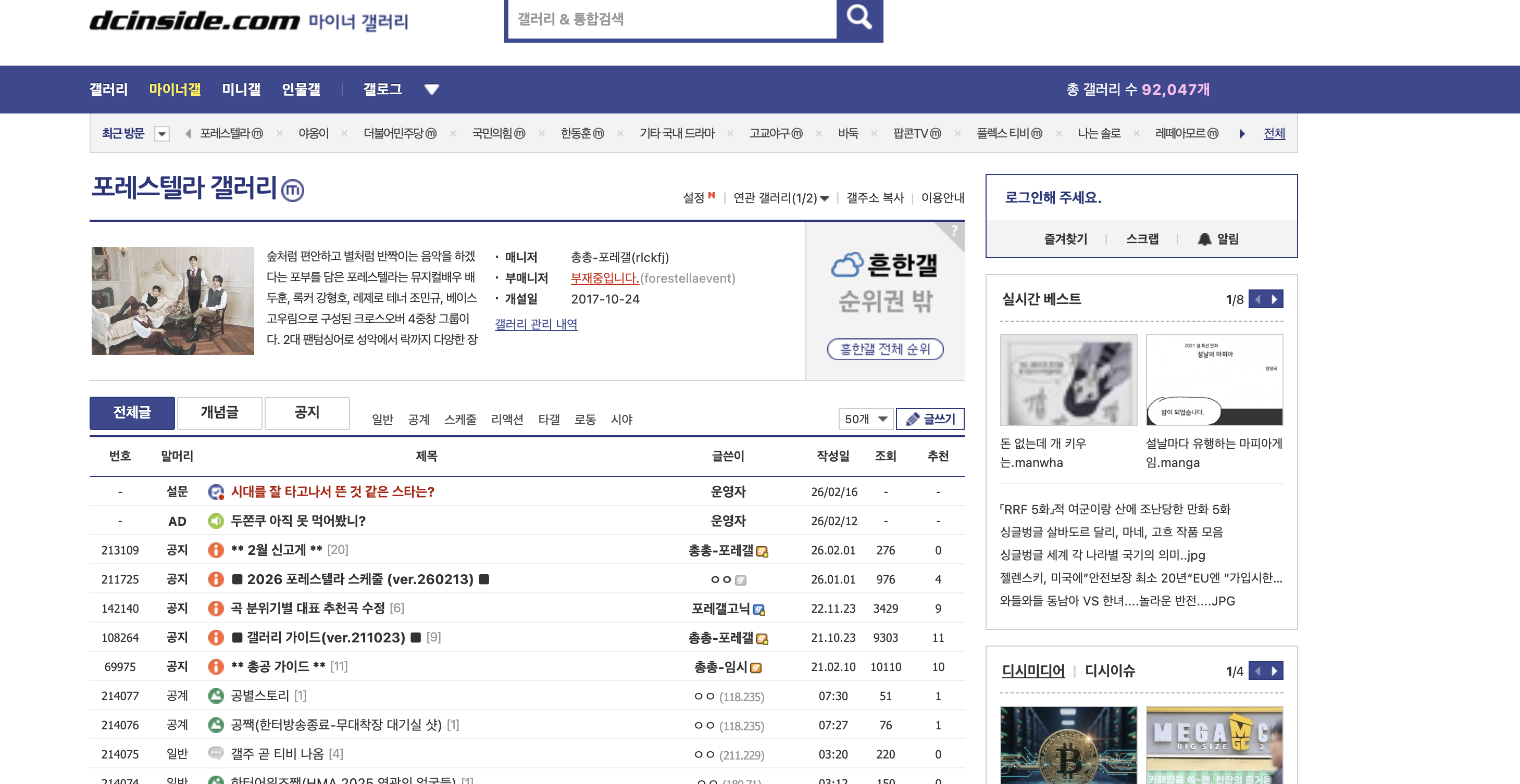The image size is (1520, 784).
Task: Remove 야옹이 from recent visits
Action: pos(345,133)
